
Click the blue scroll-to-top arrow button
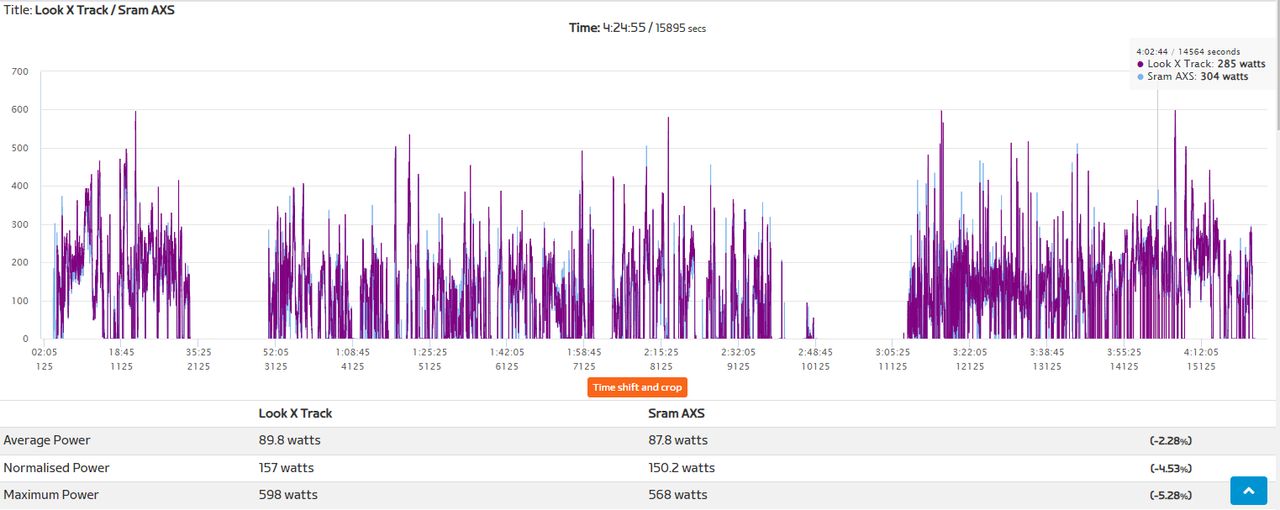pyautogui.click(x=1248, y=491)
